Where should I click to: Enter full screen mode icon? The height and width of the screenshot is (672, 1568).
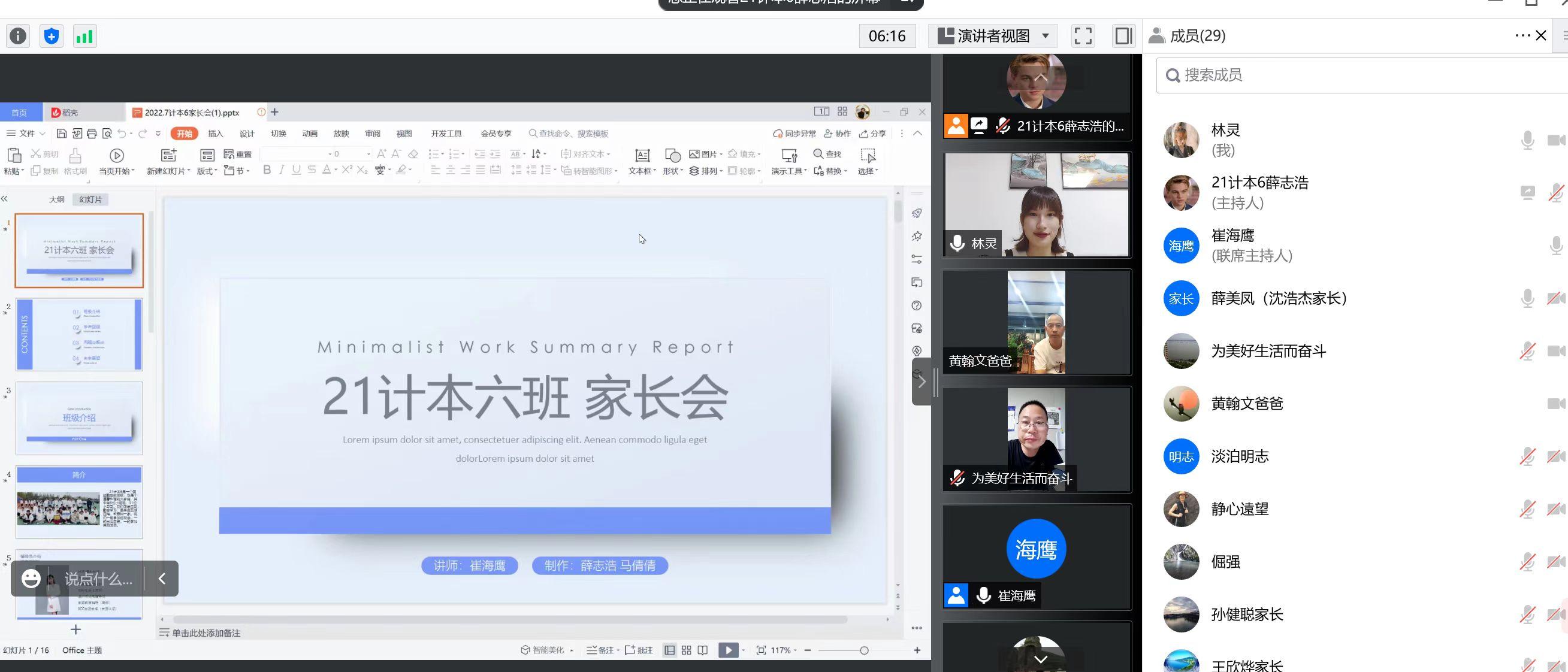[1083, 36]
